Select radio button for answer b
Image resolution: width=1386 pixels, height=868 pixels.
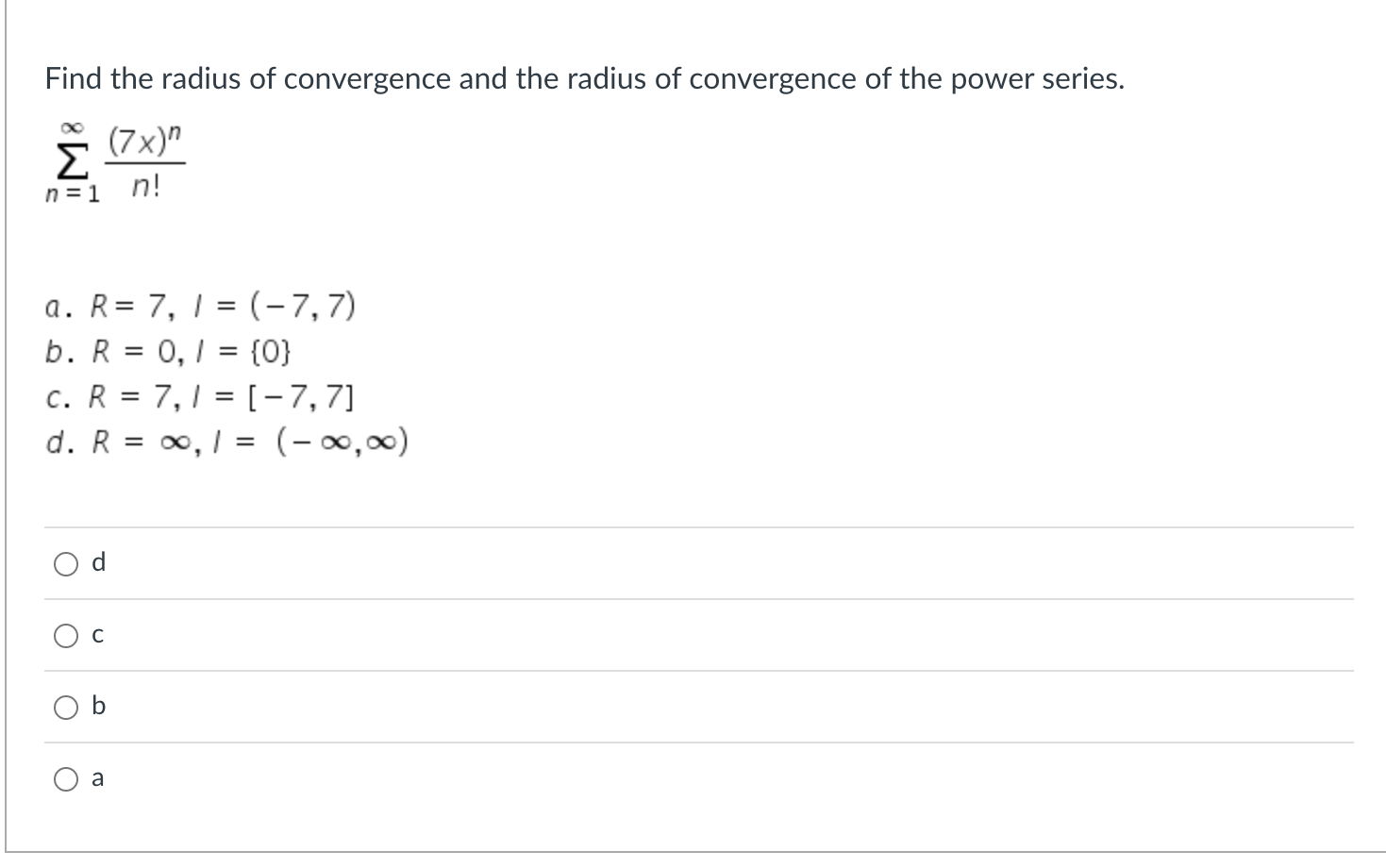(x=66, y=708)
